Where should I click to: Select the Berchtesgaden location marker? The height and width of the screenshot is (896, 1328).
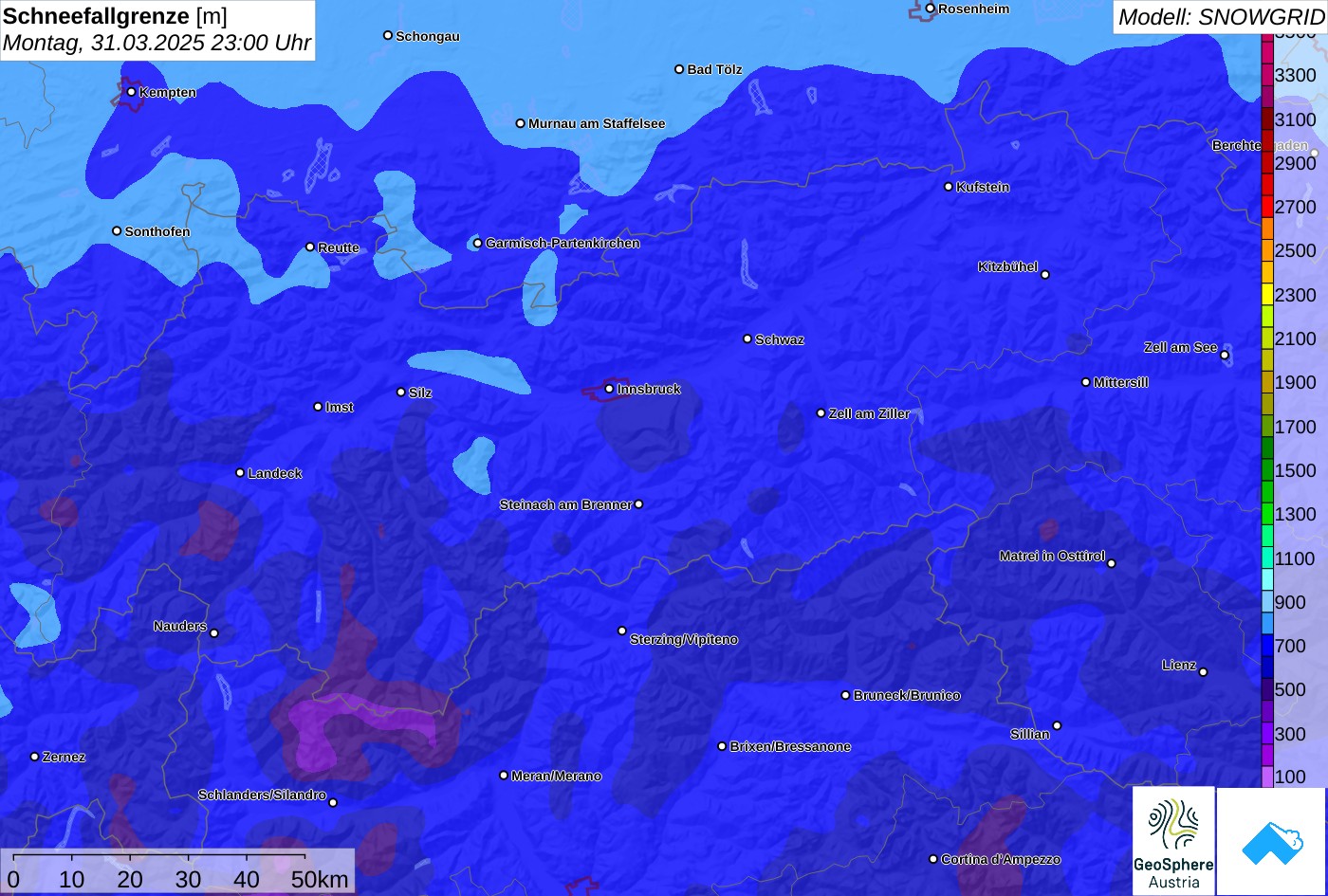pos(1314,153)
